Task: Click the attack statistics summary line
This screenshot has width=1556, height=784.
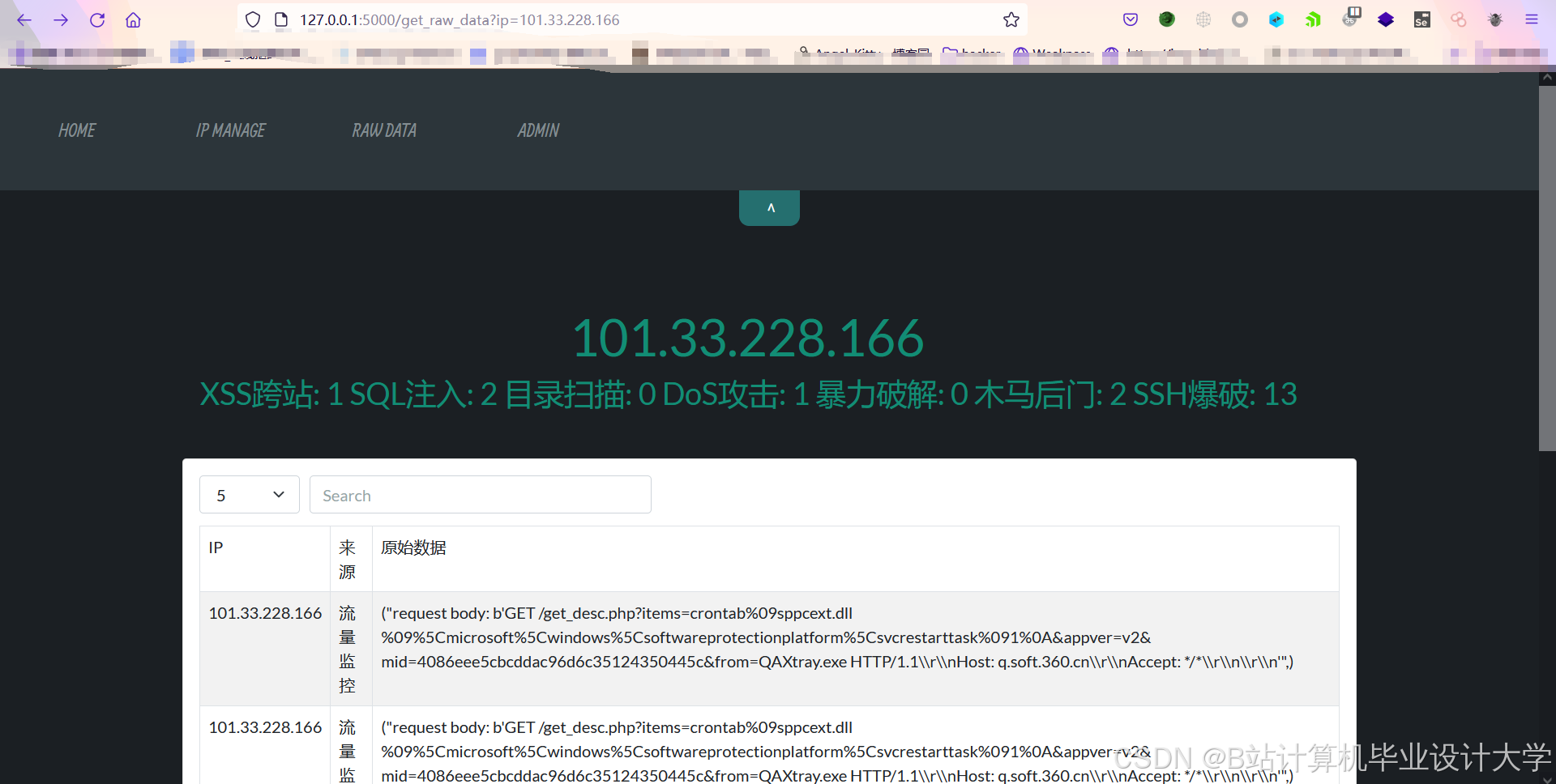Action: pyautogui.click(x=748, y=394)
